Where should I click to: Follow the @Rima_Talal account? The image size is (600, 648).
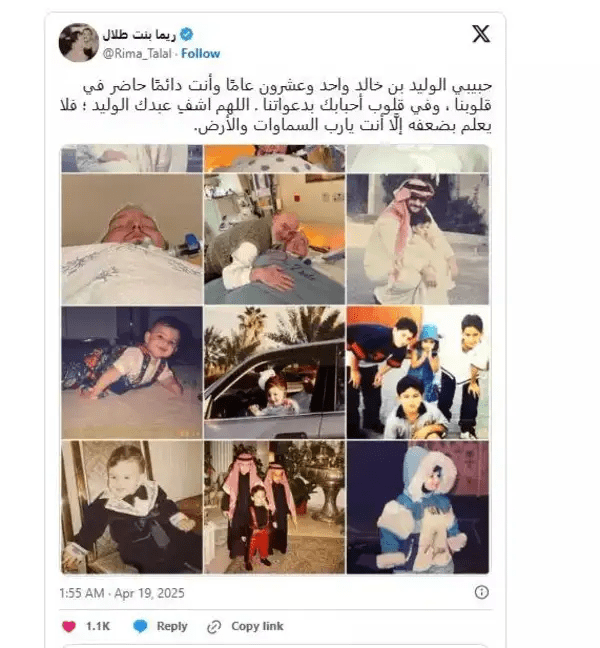point(200,53)
